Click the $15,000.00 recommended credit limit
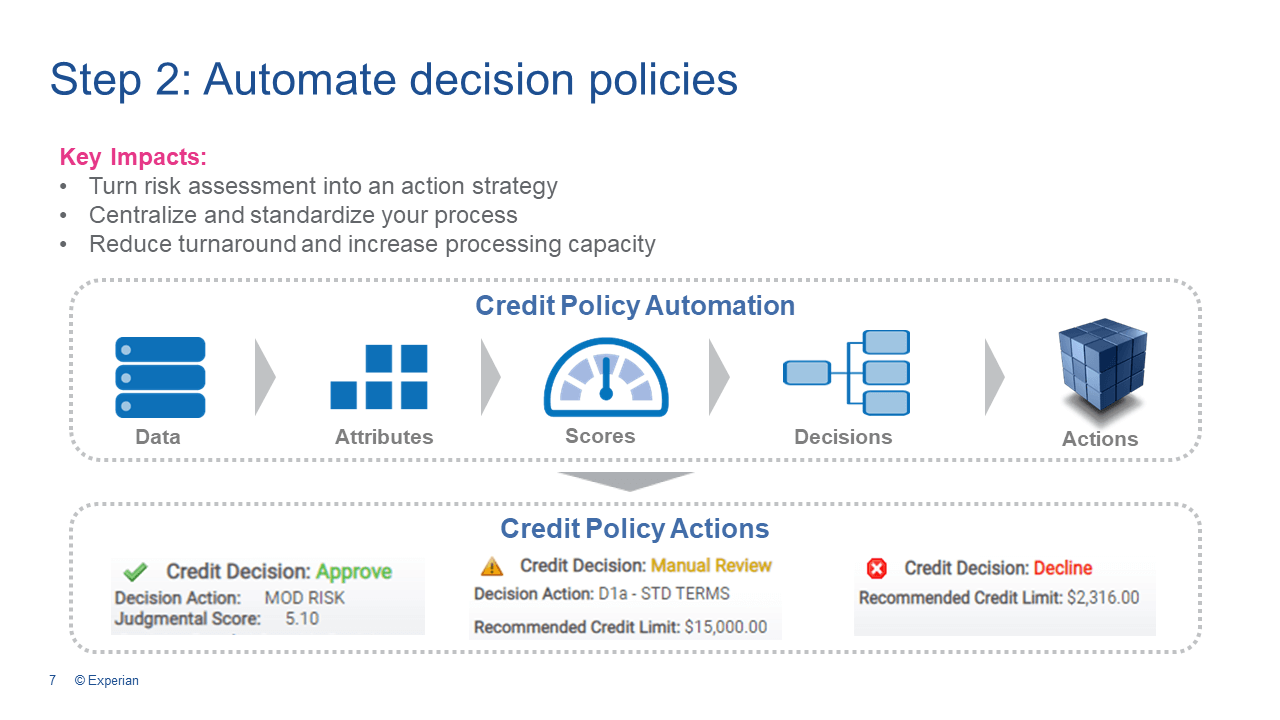This screenshot has width=1280, height=720. tap(726, 627)
